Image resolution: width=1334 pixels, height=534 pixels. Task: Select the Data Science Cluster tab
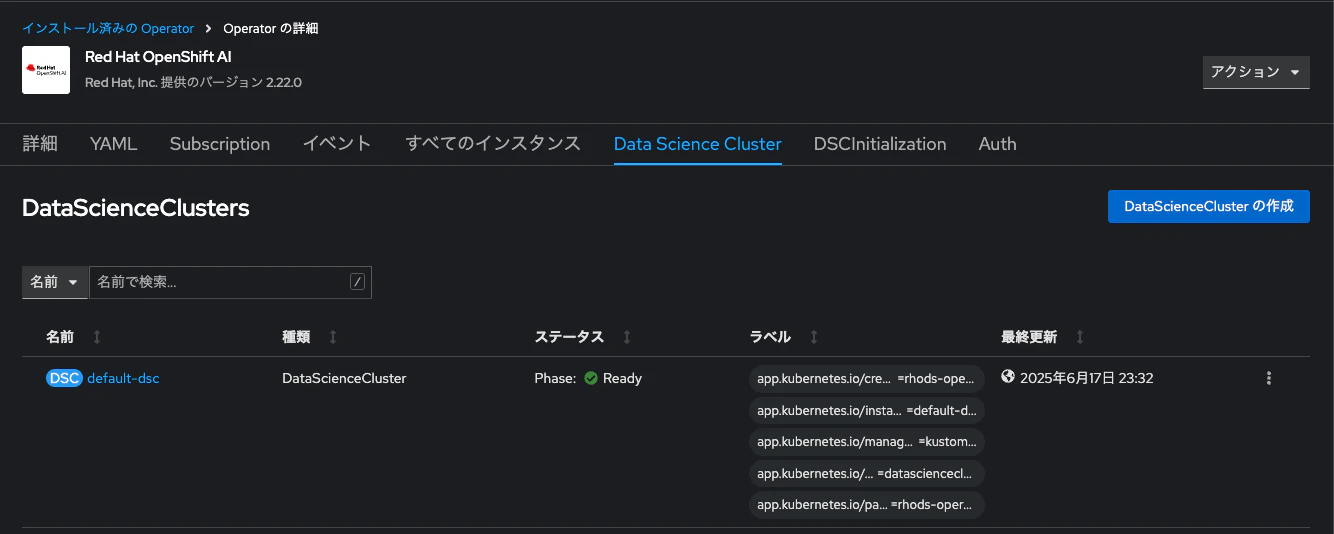click(698, 144)
